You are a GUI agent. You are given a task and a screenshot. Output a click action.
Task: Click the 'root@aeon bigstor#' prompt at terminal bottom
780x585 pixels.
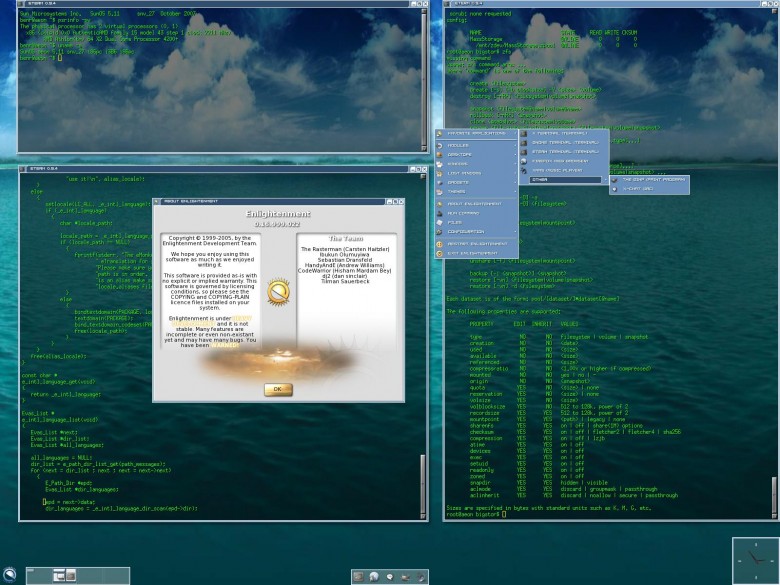click(473, 514)
